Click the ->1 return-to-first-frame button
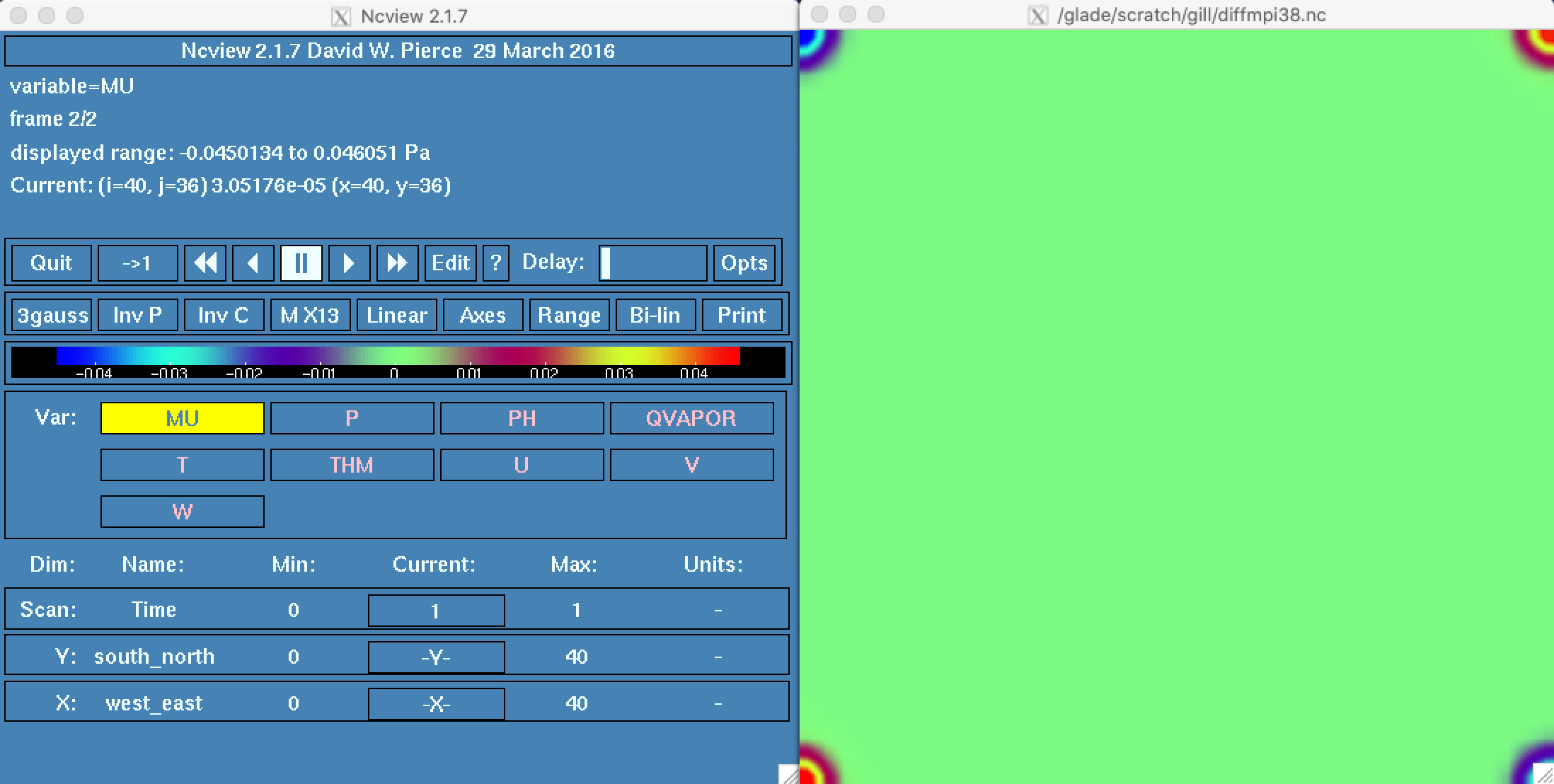The height and width of the screenshot is (784, 1554). 137,263
